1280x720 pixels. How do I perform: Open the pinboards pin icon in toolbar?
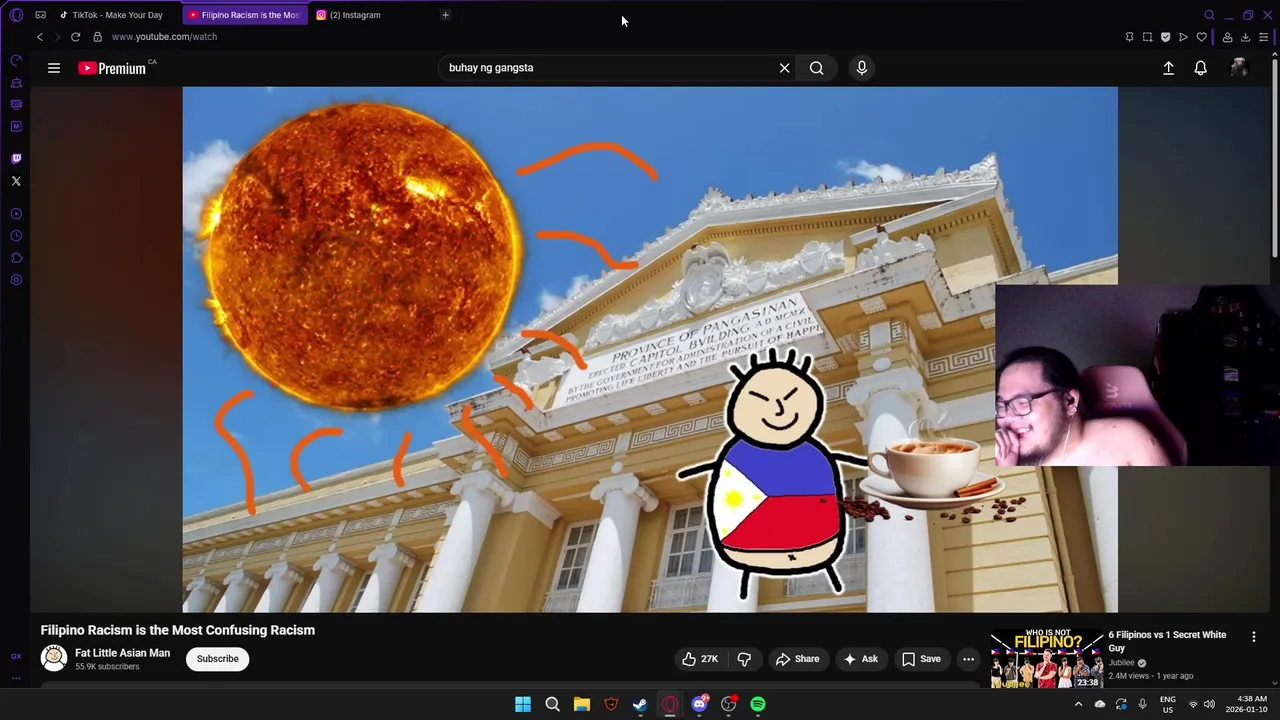click(x=1129, y=37)
